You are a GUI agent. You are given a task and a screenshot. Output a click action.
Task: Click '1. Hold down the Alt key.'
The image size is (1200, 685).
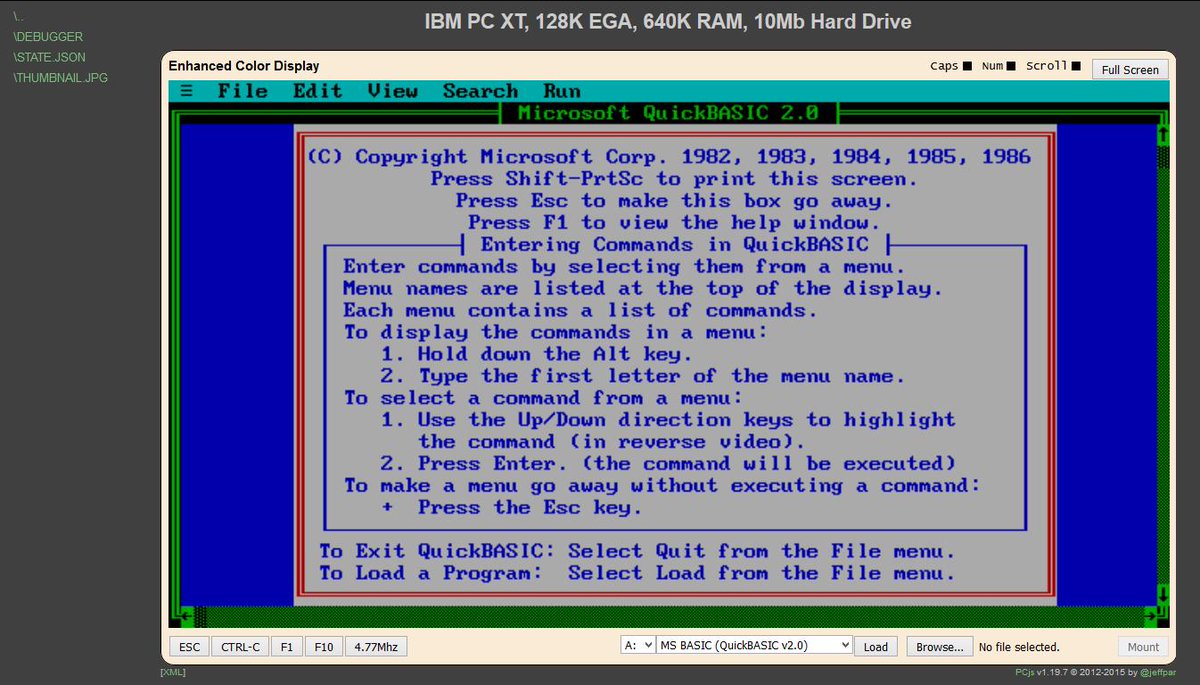pyautogui.click(x=537, y=354)
